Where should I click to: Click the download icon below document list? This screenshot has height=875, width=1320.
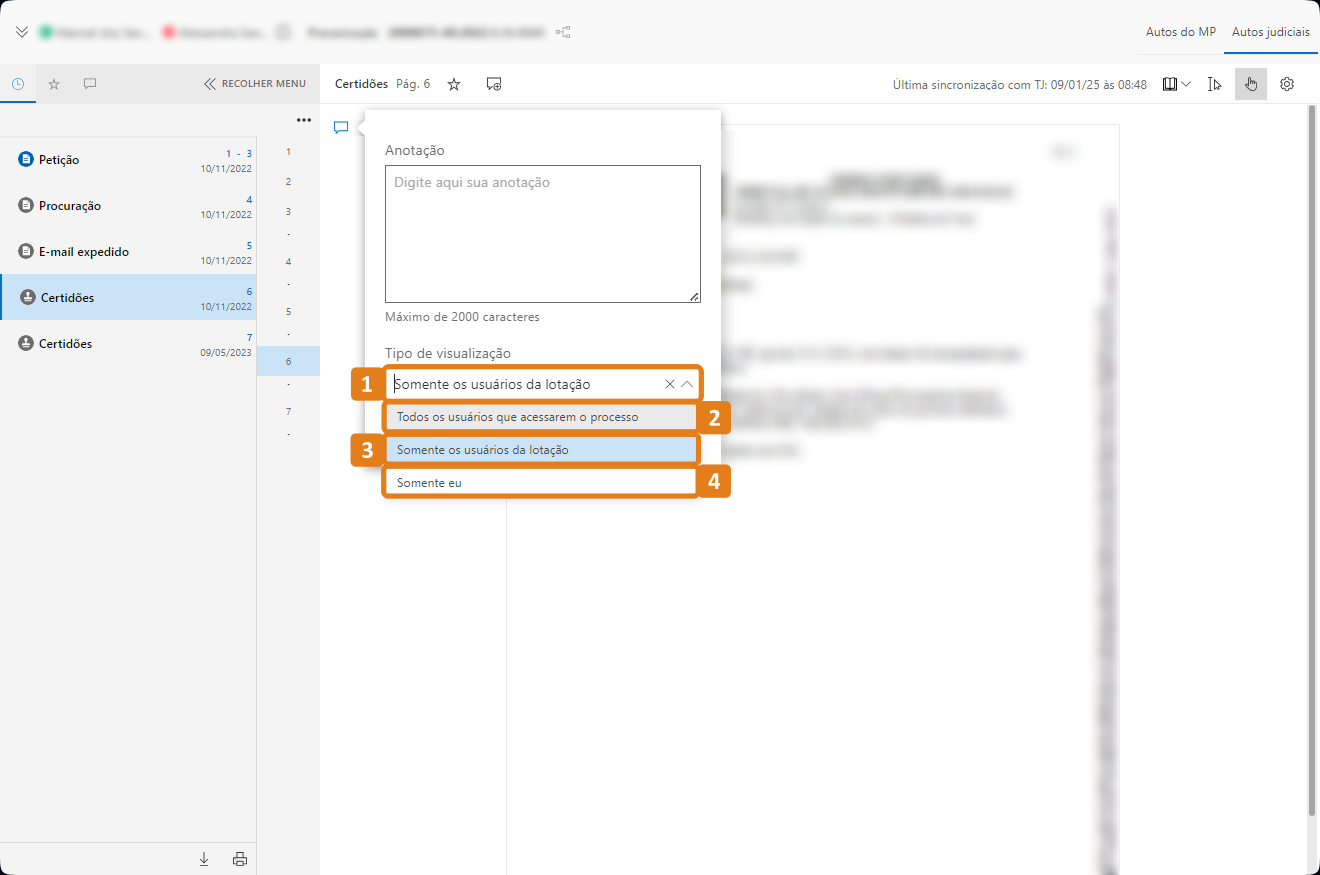[x=204, y=858]
